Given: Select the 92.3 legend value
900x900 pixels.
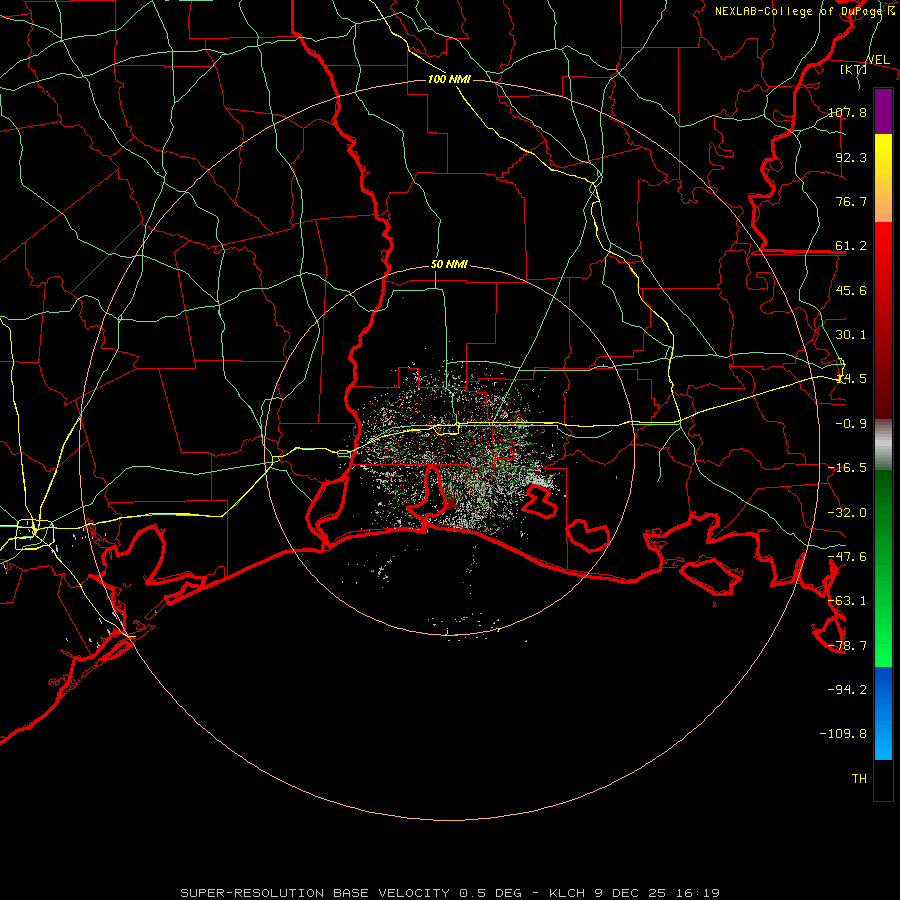Looking at the screenshot, I should (851, 157).
